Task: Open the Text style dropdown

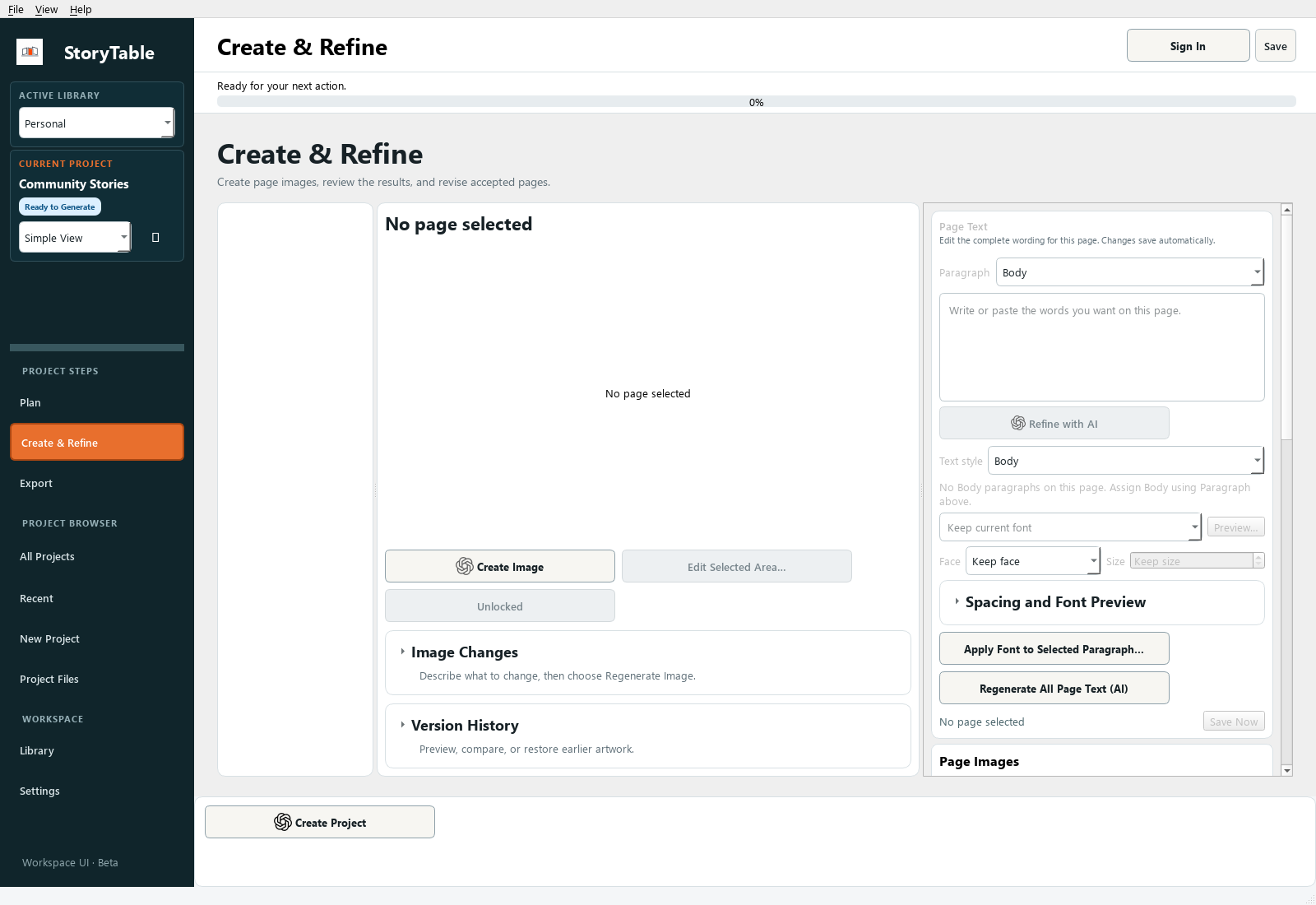Action: point(1126,461)
